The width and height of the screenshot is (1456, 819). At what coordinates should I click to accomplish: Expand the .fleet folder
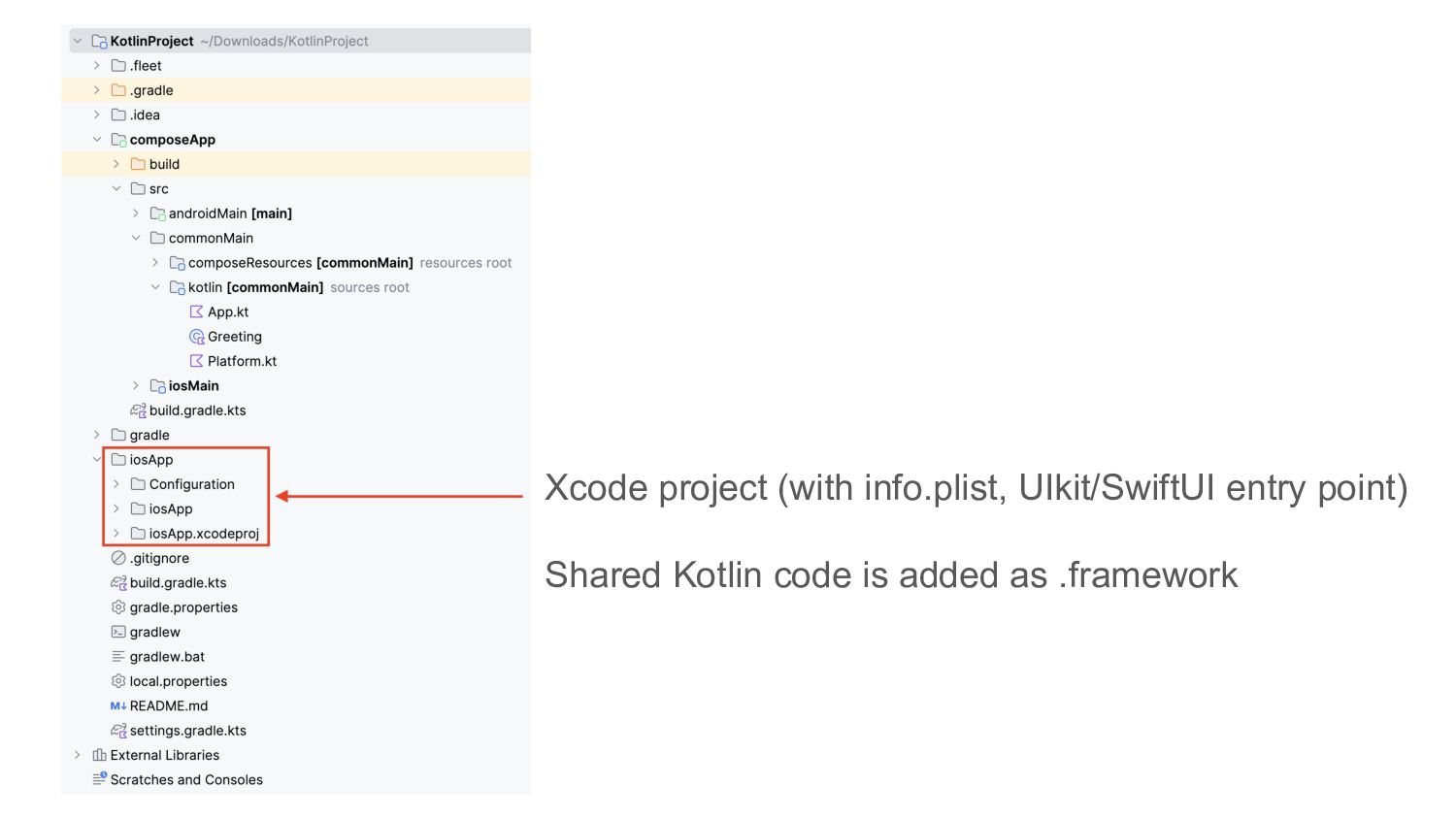(x=96, y=66)
